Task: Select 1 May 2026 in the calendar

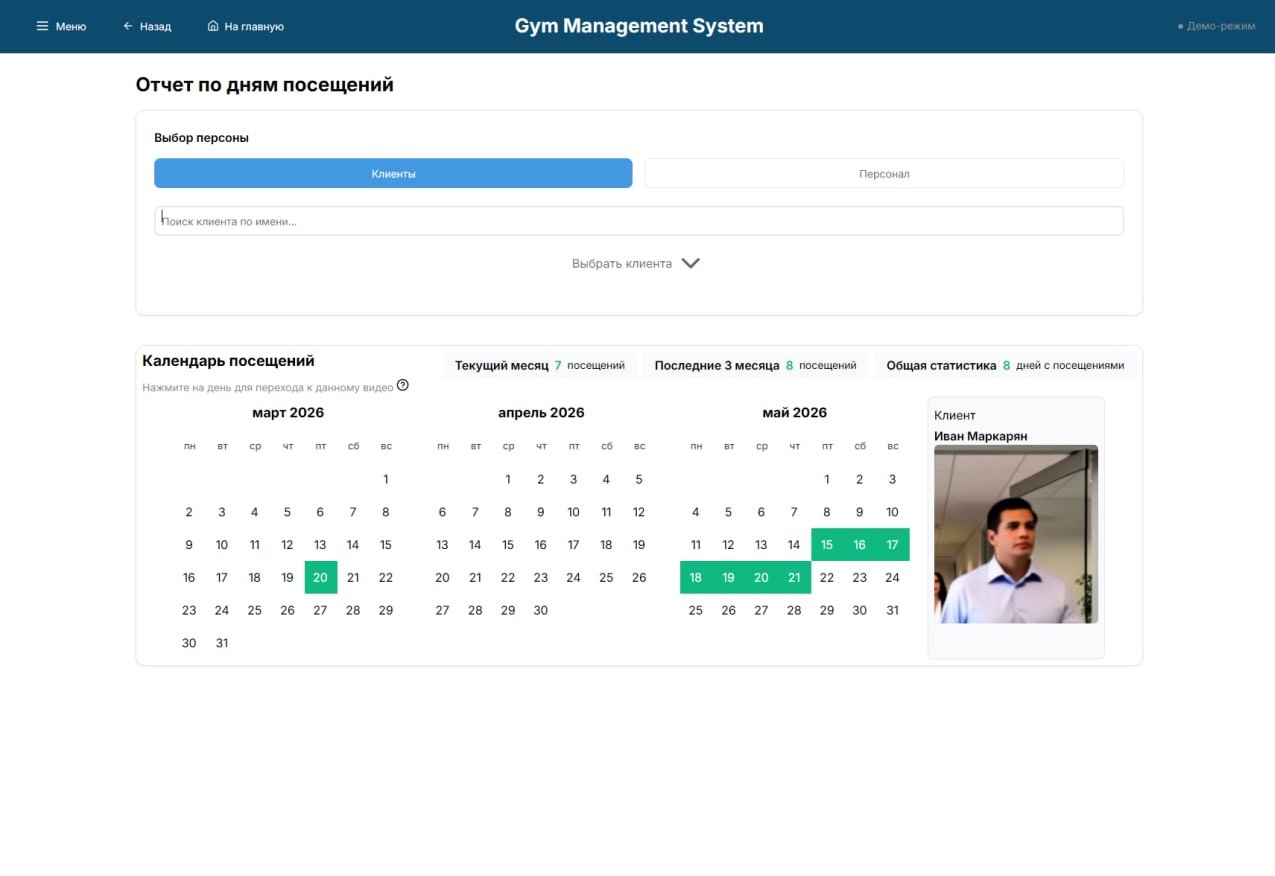Action: [x=827, y=479]
